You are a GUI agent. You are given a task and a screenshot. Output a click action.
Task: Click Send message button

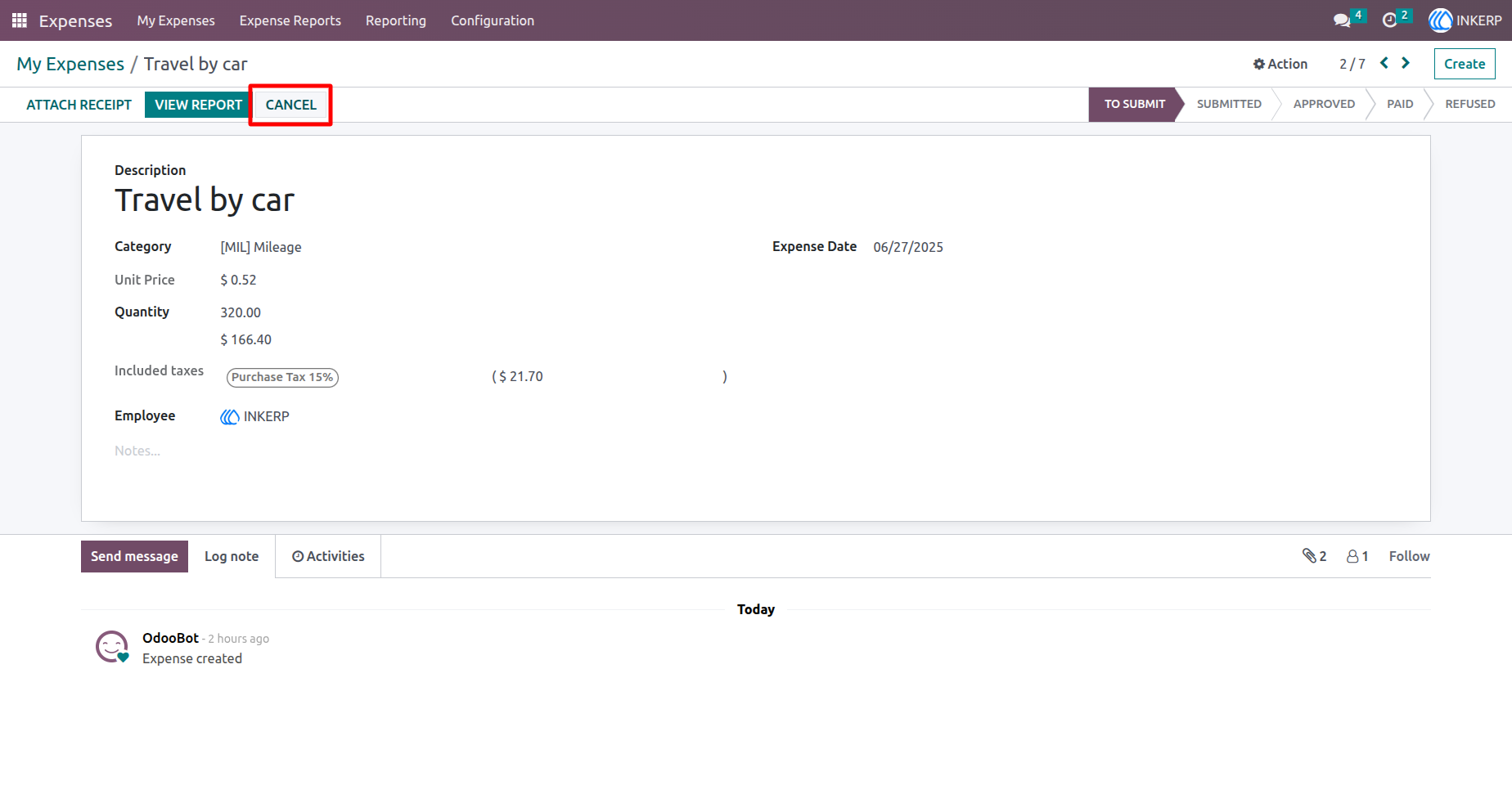pyautogui.click(x=134, y=556)
